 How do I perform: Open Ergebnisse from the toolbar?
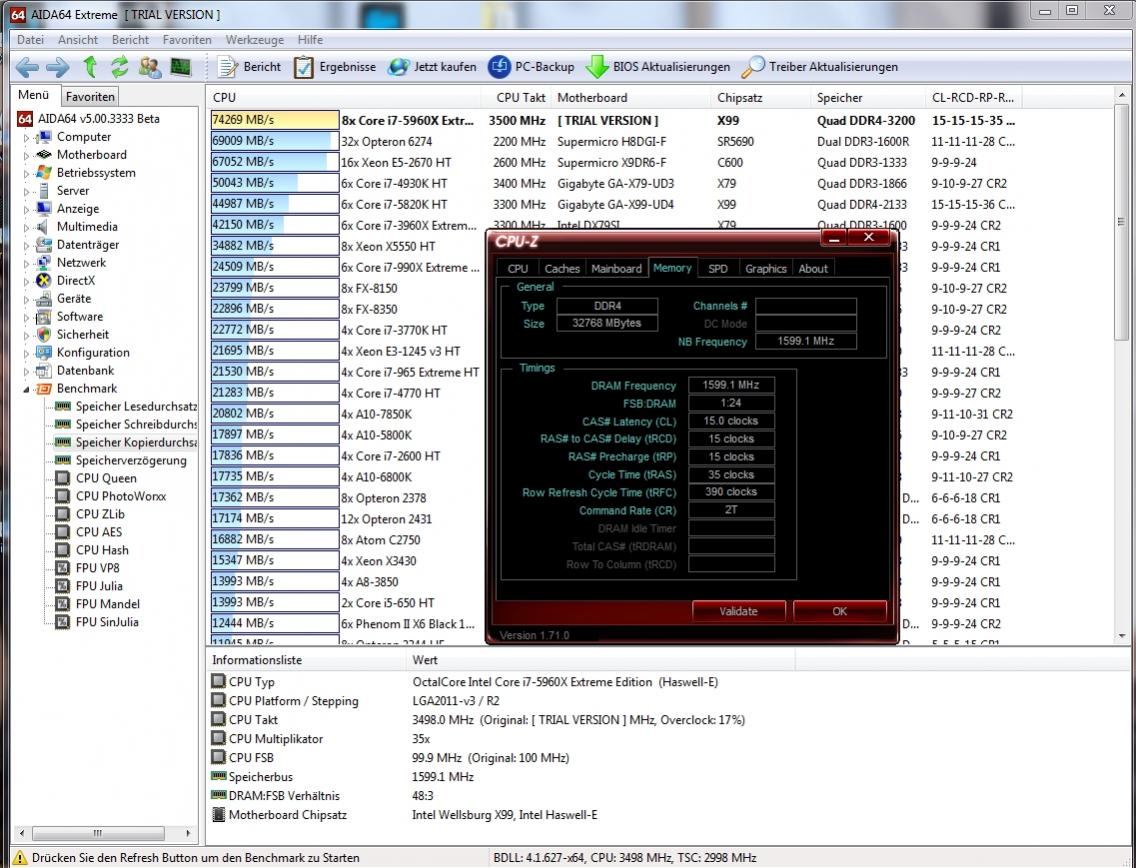click(x=335, y=67)
